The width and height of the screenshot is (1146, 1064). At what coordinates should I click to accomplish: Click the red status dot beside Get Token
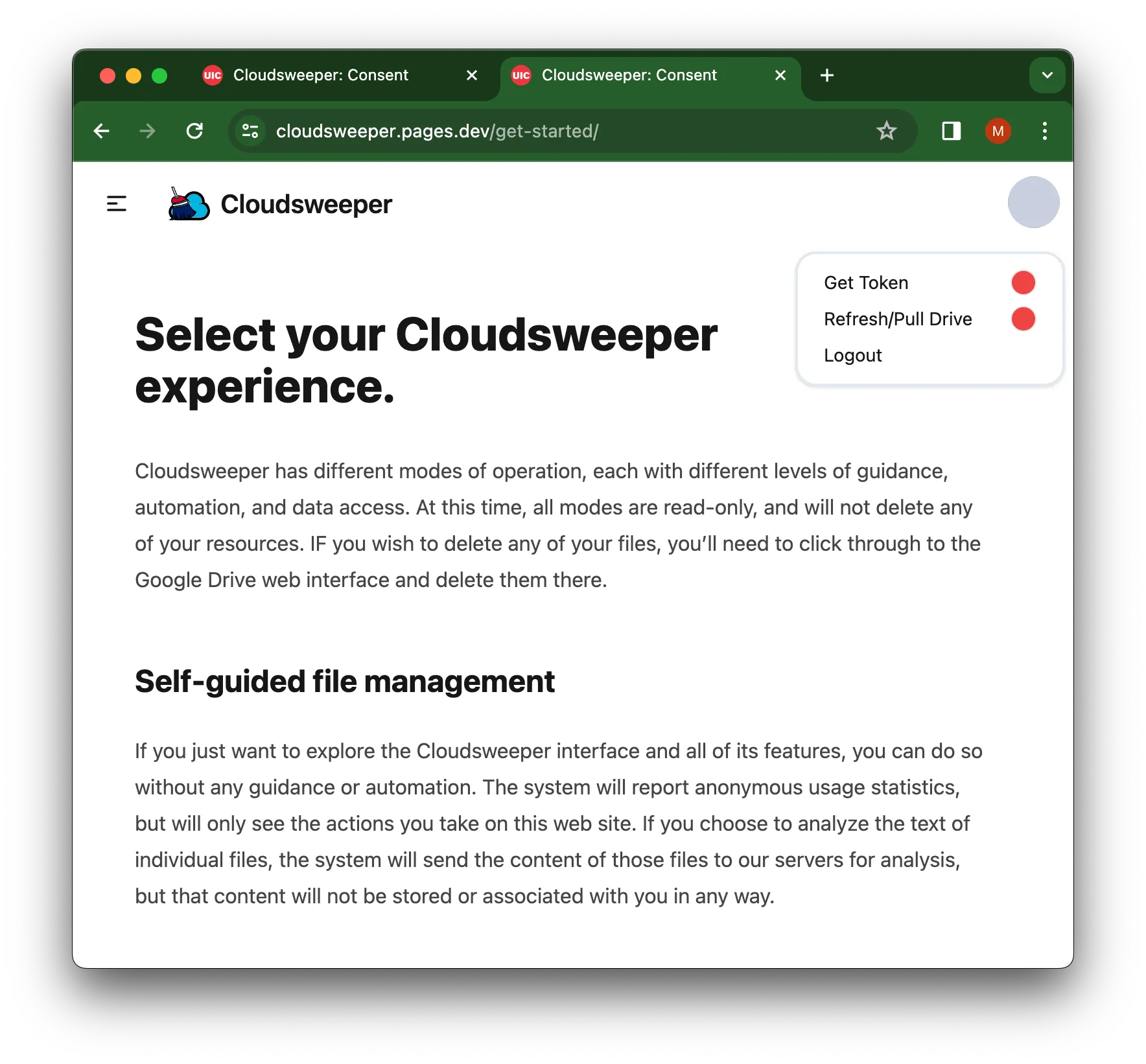coord(1023,283)
